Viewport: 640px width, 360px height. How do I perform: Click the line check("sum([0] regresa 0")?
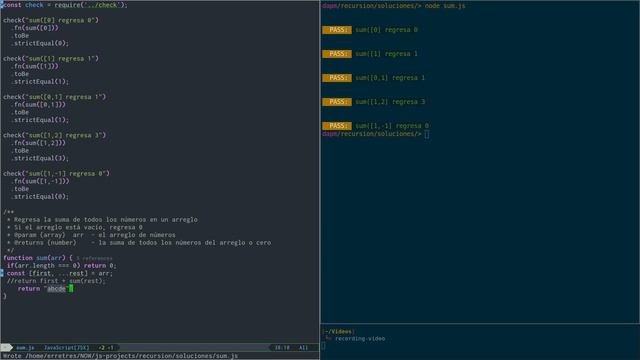pyautogui.click(x=51, y=20)
